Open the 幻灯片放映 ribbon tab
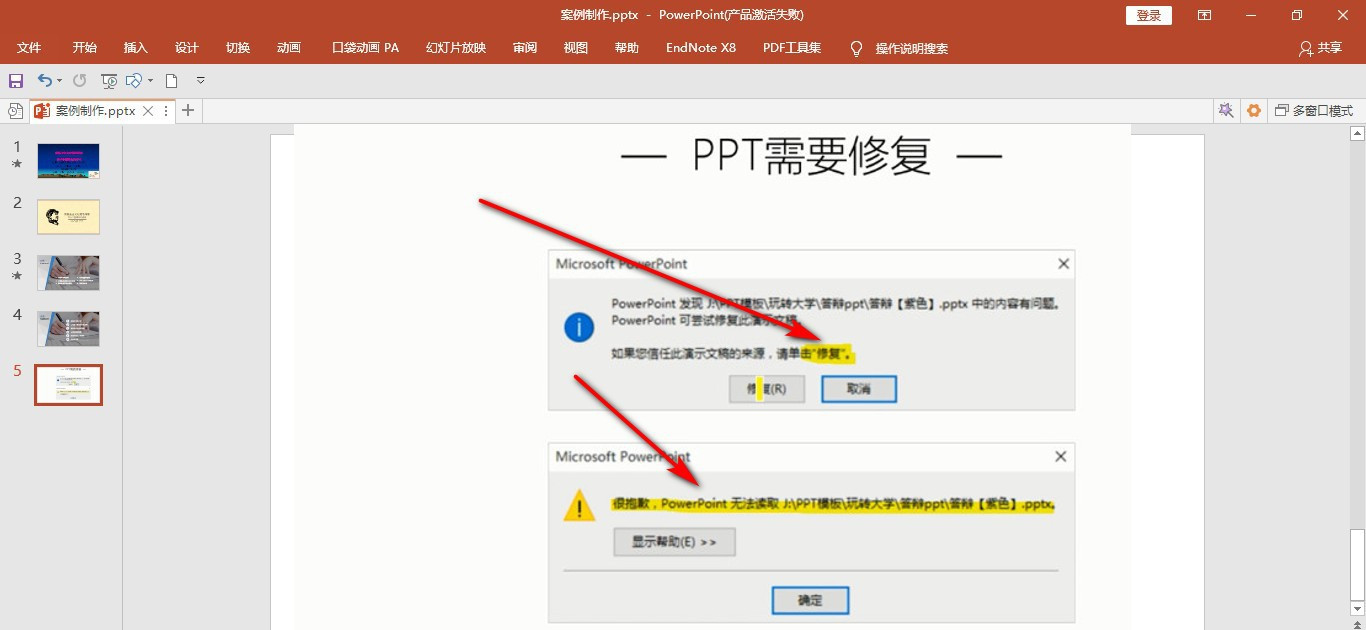1366x630 pixels. click(x=455, y=47)
